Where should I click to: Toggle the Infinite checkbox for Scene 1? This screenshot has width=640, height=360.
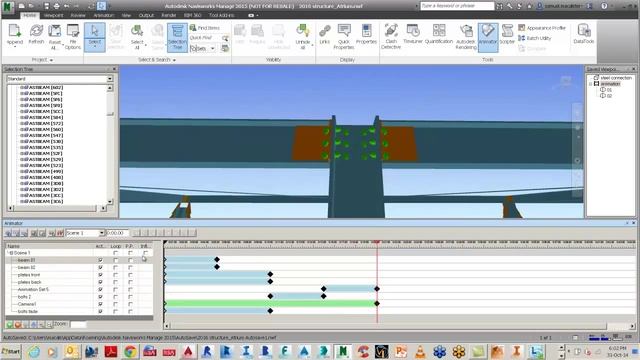click(x=145, y=253)
